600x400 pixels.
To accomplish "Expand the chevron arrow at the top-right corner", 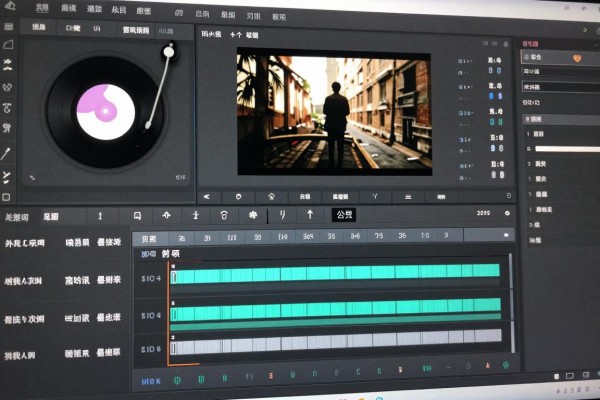I will (585, 29).
